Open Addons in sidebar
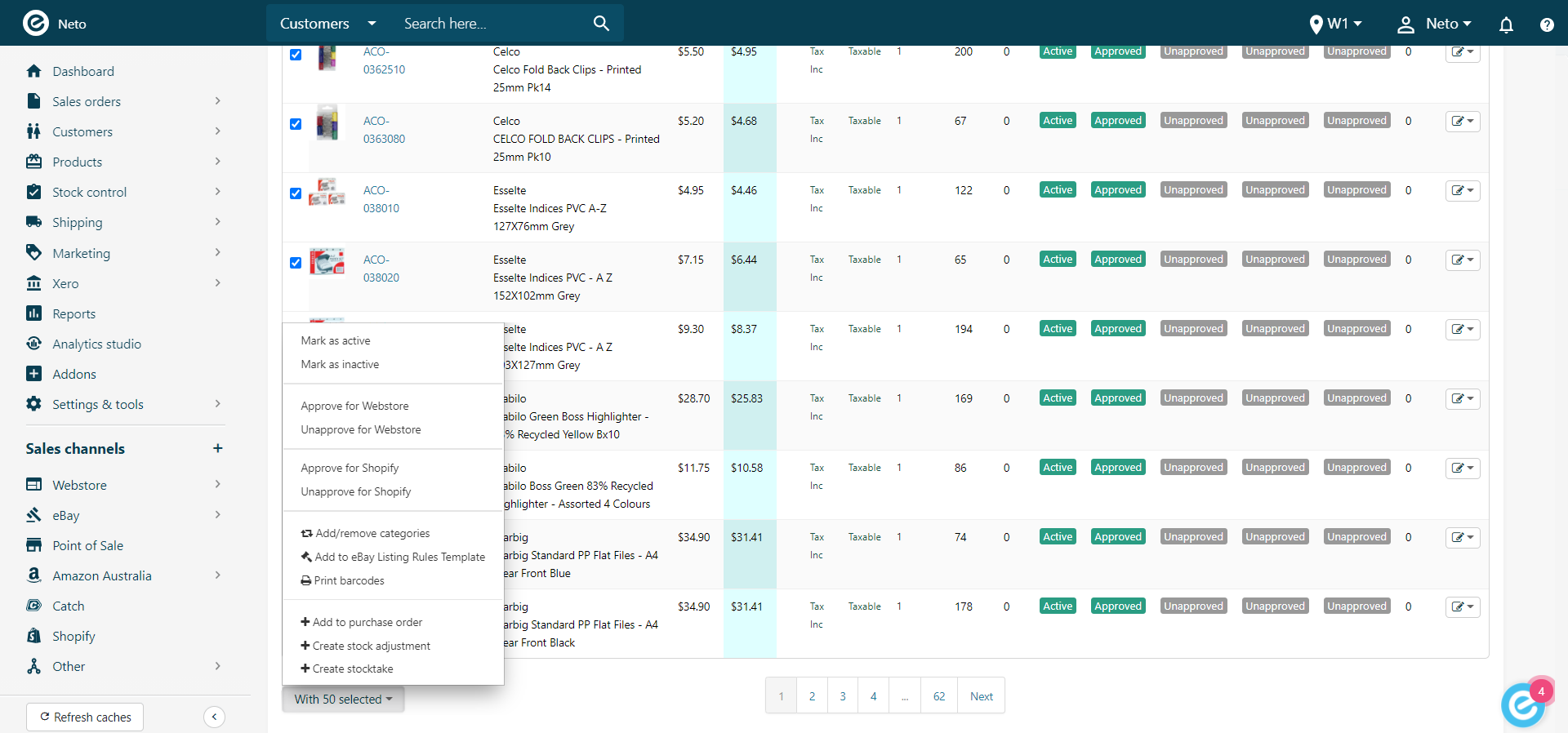 [x=73, y=374]
